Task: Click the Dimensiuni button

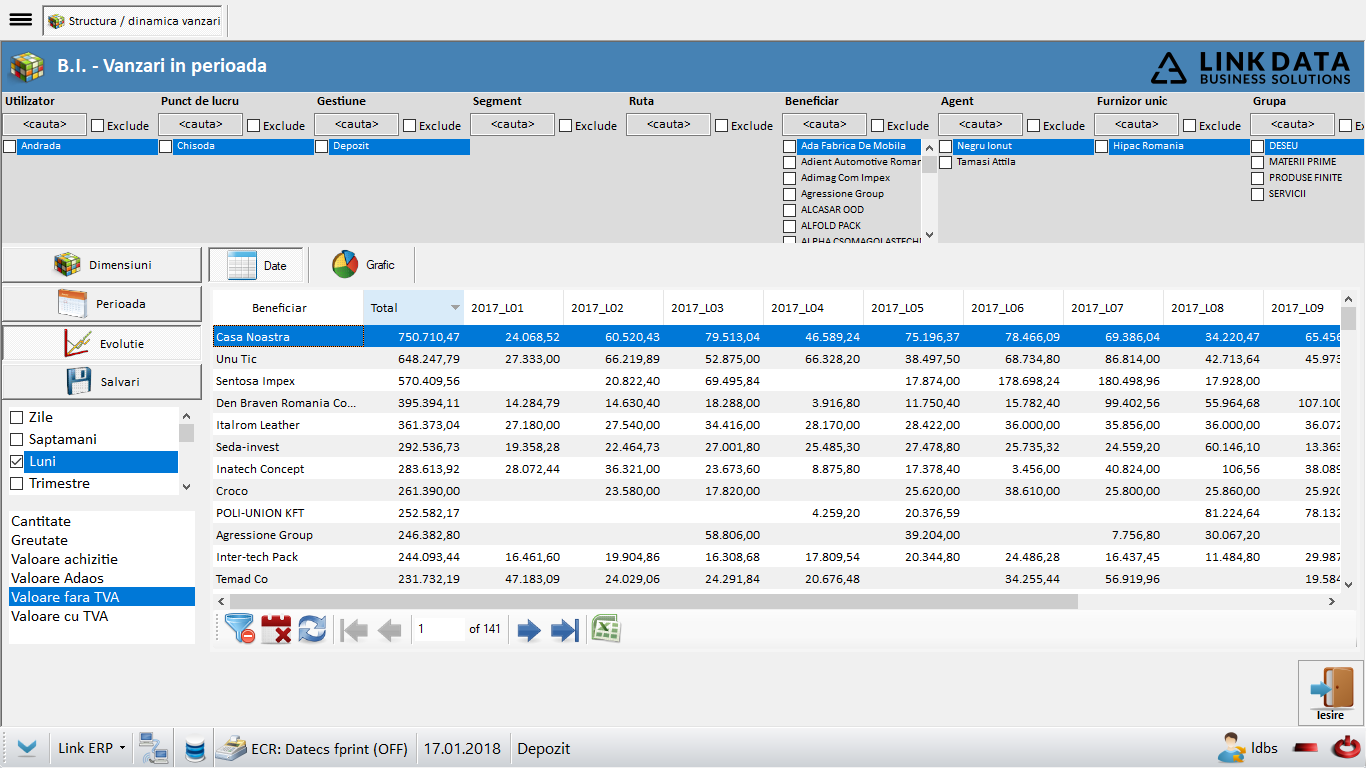Action: (x=102, y=264)
